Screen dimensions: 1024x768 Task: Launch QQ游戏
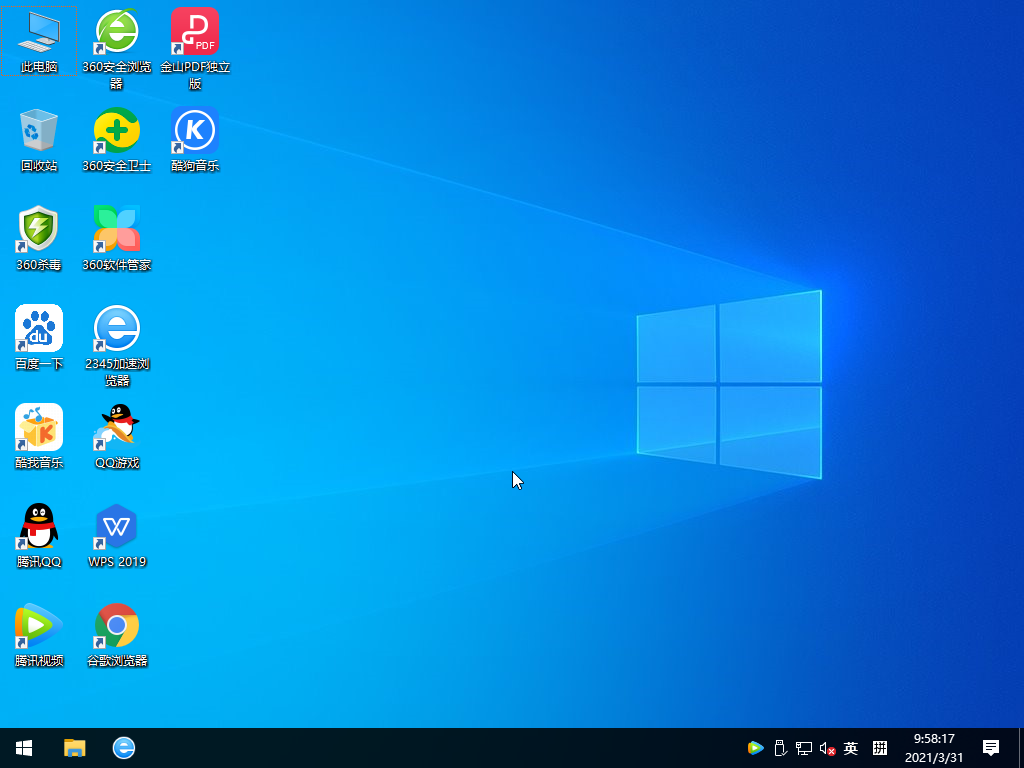click(117, 427)
